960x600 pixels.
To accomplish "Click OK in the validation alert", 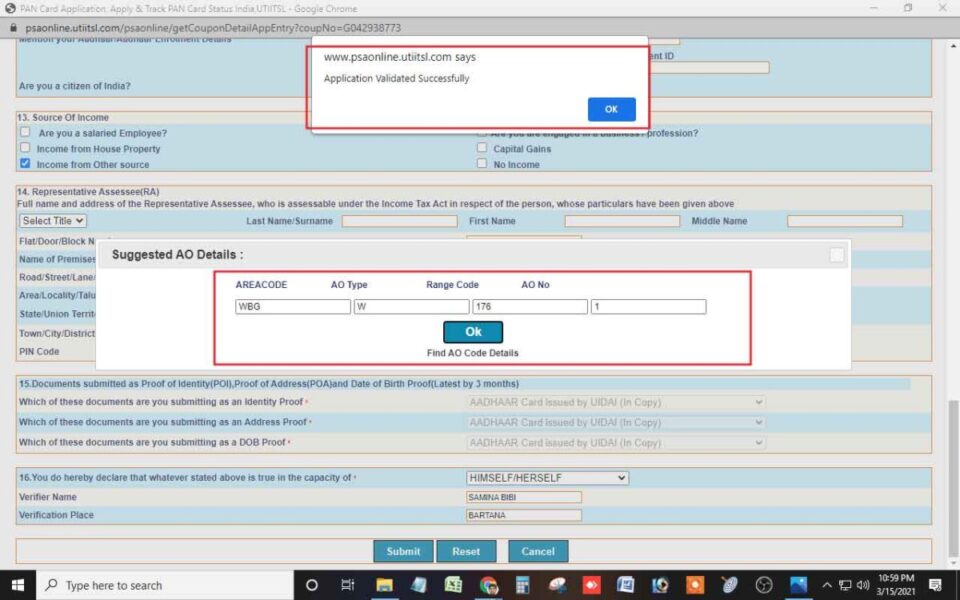I will pyautogui.click(x=611, y=109).
